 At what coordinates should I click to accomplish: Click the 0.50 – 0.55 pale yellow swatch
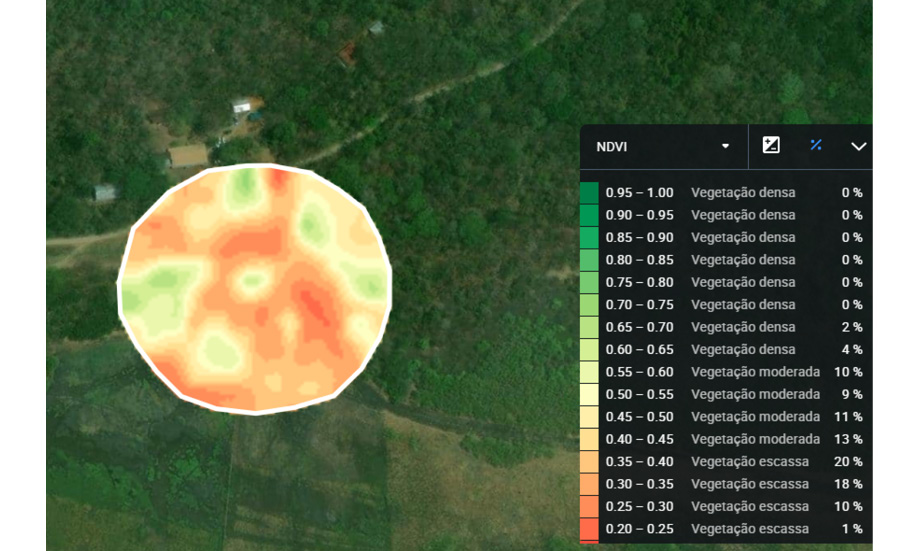(x=590, y=395)
